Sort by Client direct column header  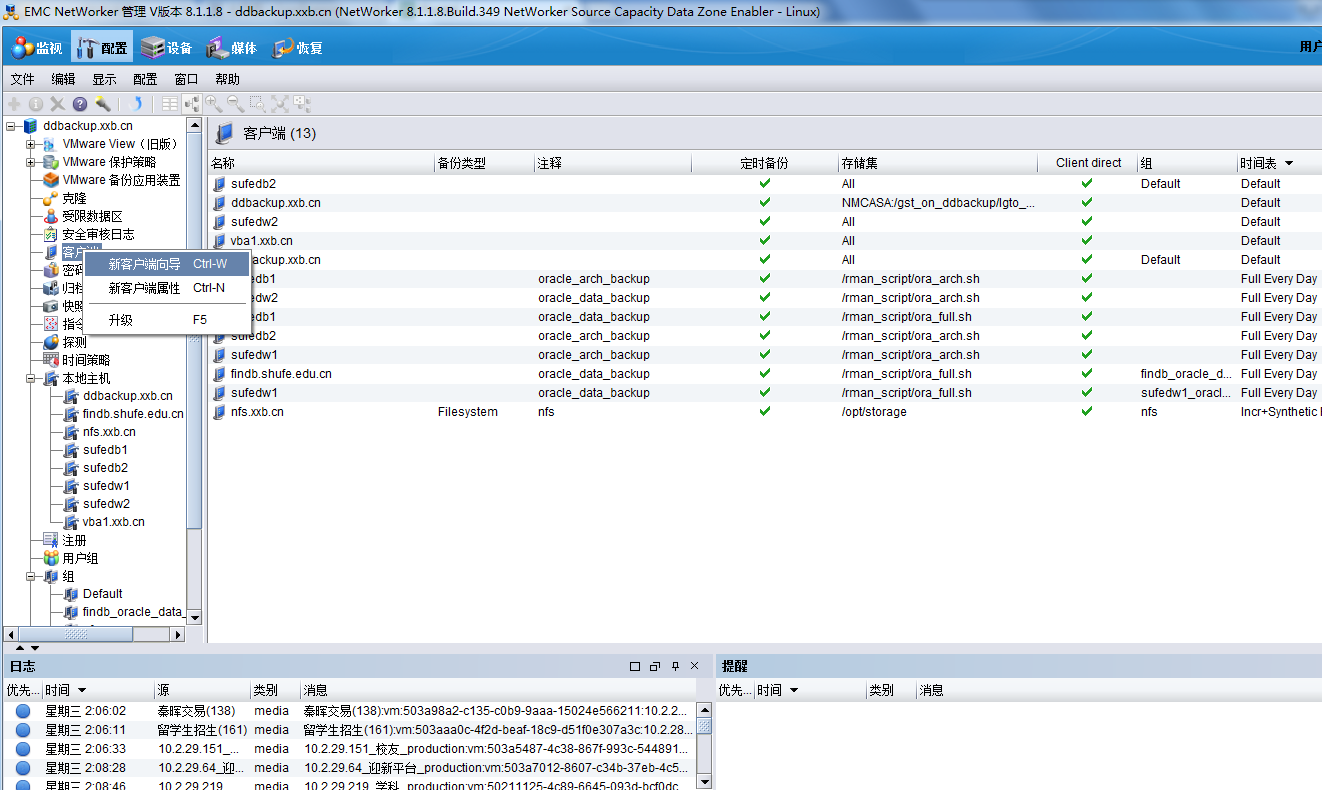pos(1088,163)
